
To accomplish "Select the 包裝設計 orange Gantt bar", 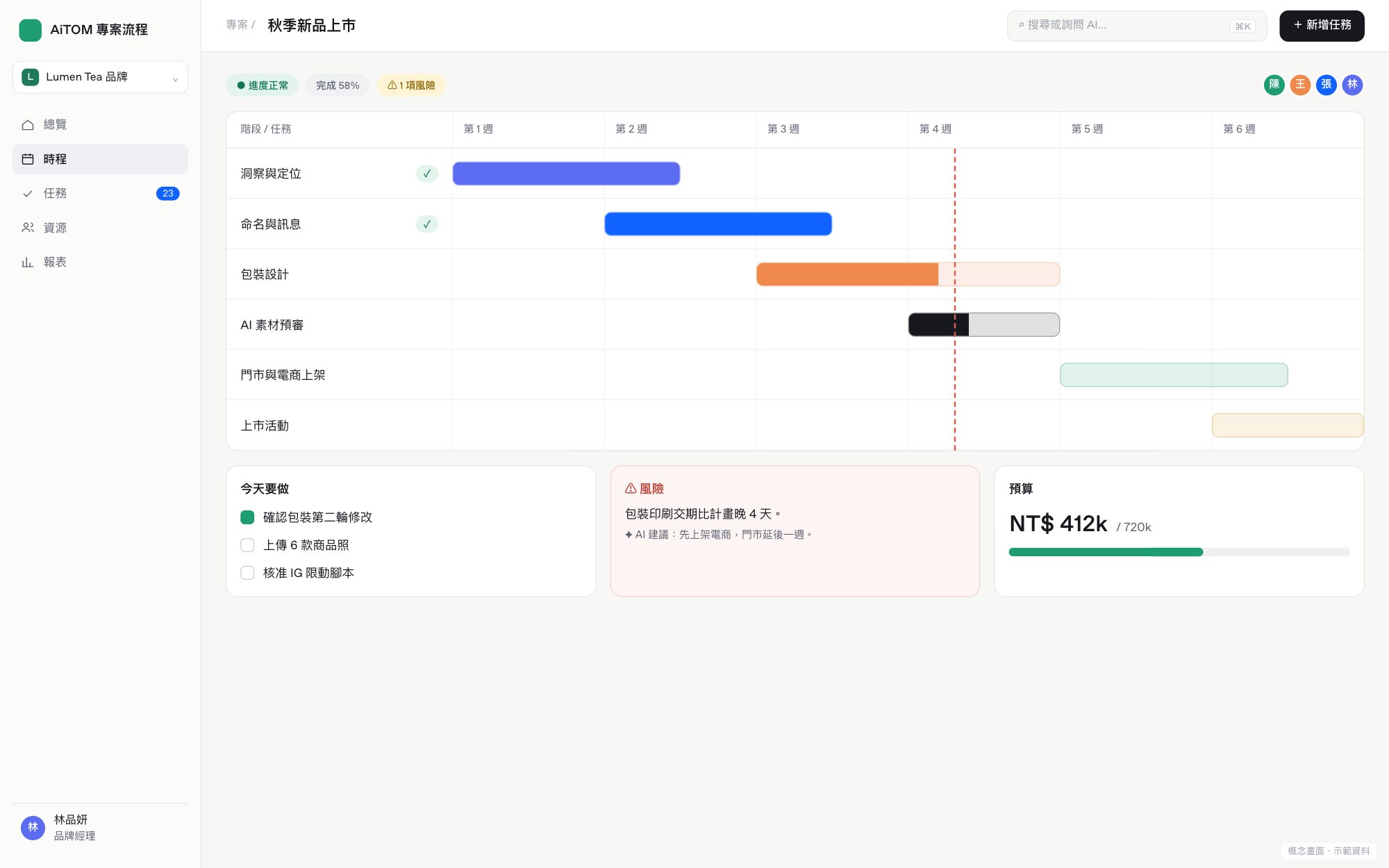I will [908, 274].
